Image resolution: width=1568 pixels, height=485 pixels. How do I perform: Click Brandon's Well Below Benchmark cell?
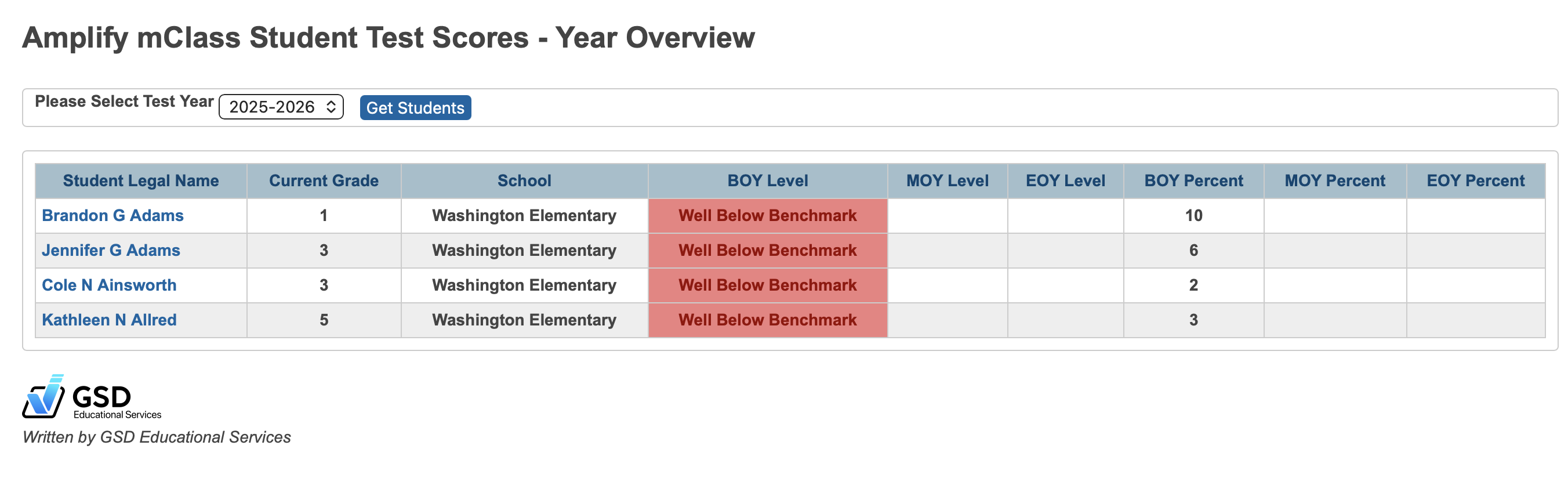pyautogui.click(x=767, y=215)
